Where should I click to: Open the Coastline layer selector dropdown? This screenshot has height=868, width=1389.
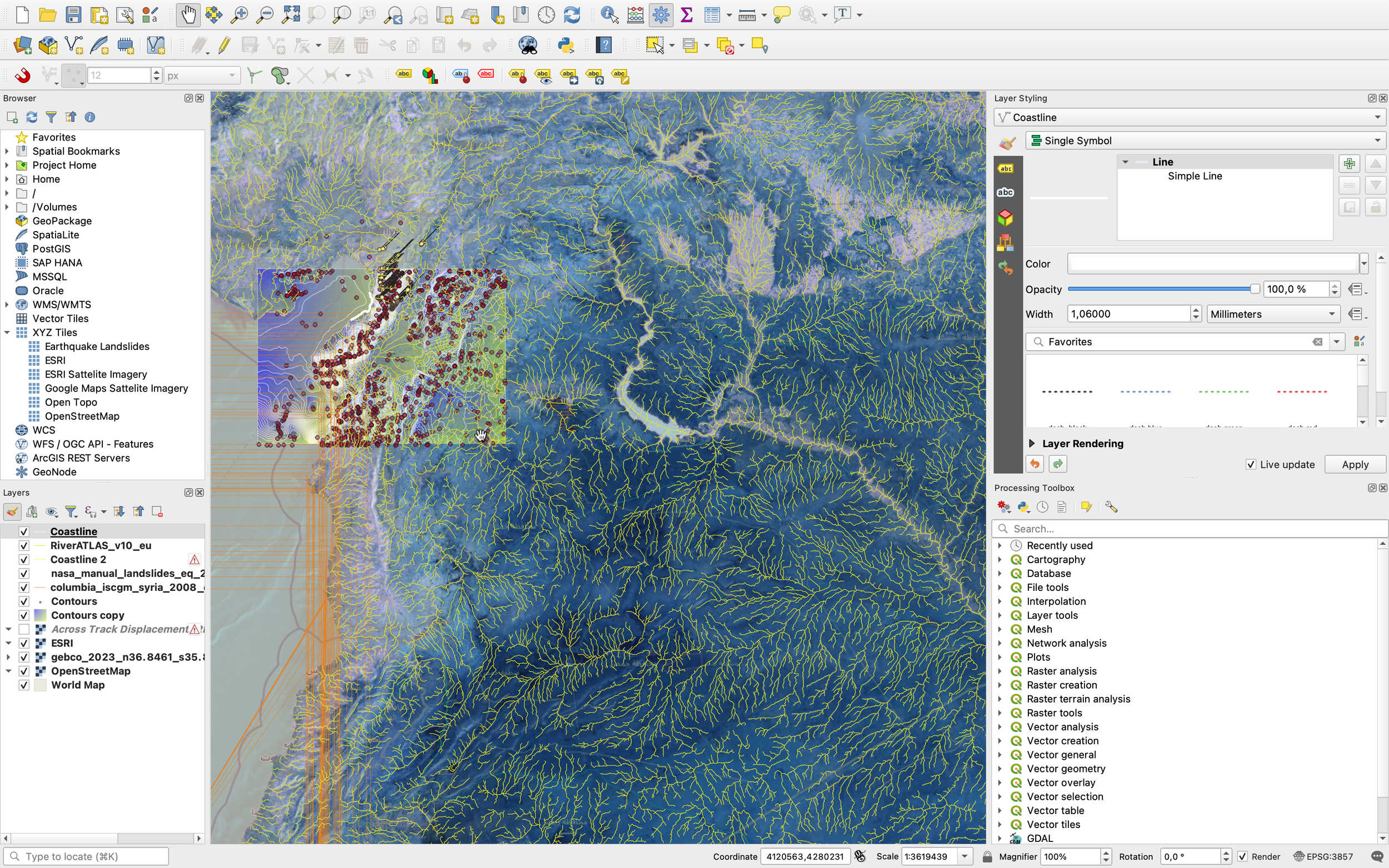point(1190,117)
